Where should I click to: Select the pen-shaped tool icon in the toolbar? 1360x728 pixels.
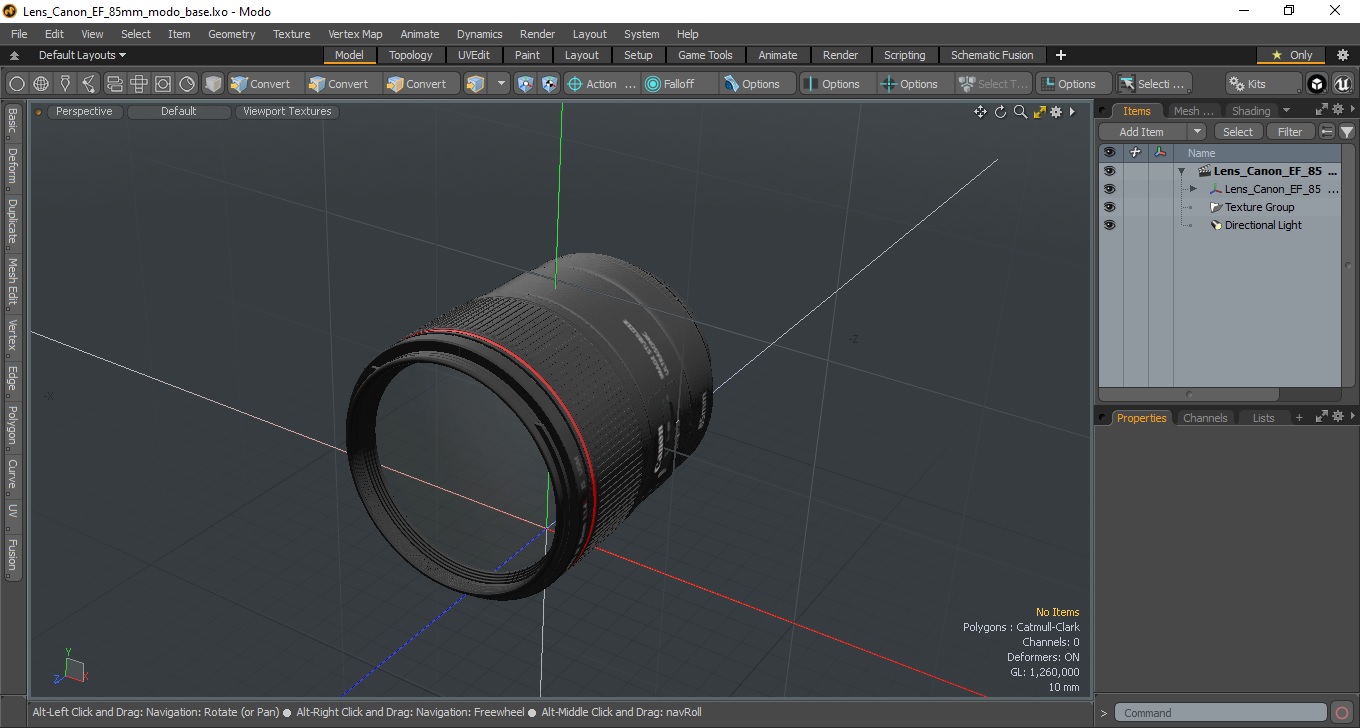65,84
